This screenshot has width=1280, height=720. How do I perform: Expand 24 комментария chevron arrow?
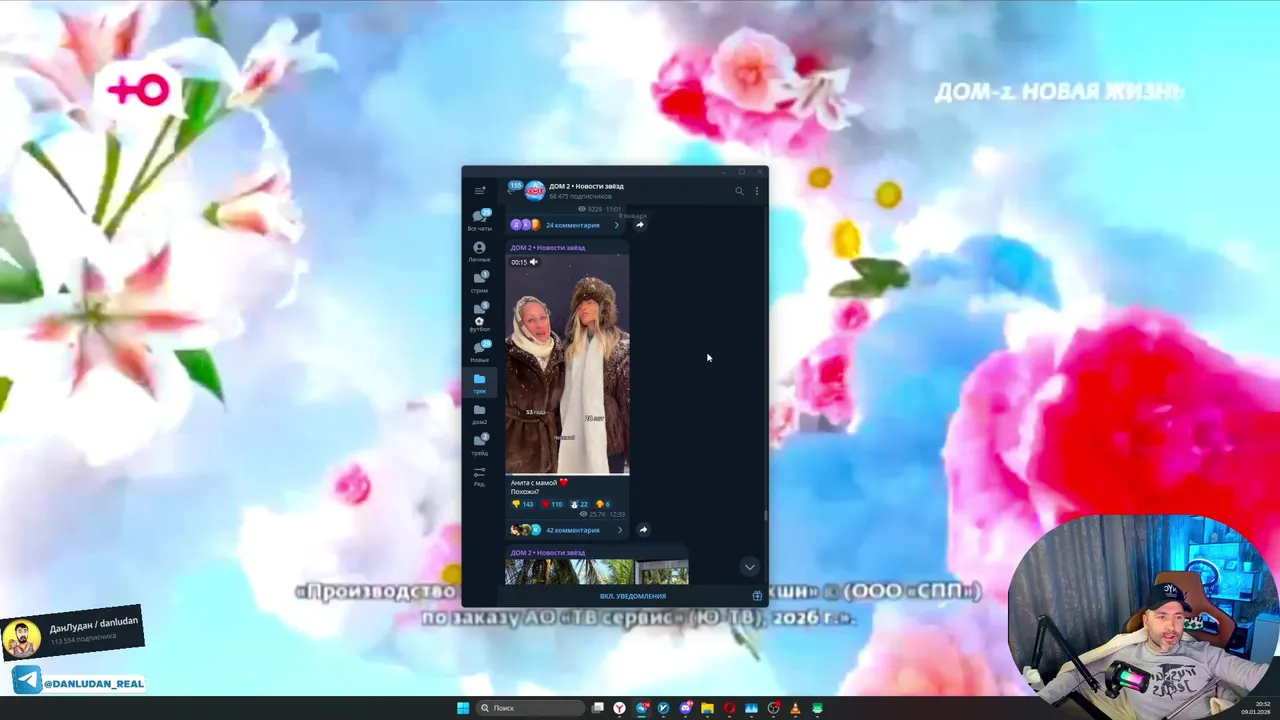[616, 225]
